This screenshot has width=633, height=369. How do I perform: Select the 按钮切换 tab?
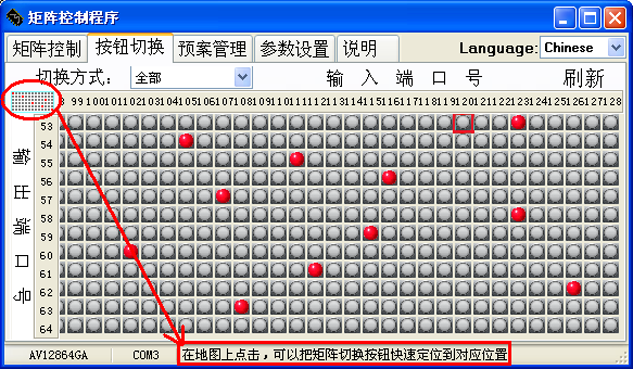(x=130, y=47)
